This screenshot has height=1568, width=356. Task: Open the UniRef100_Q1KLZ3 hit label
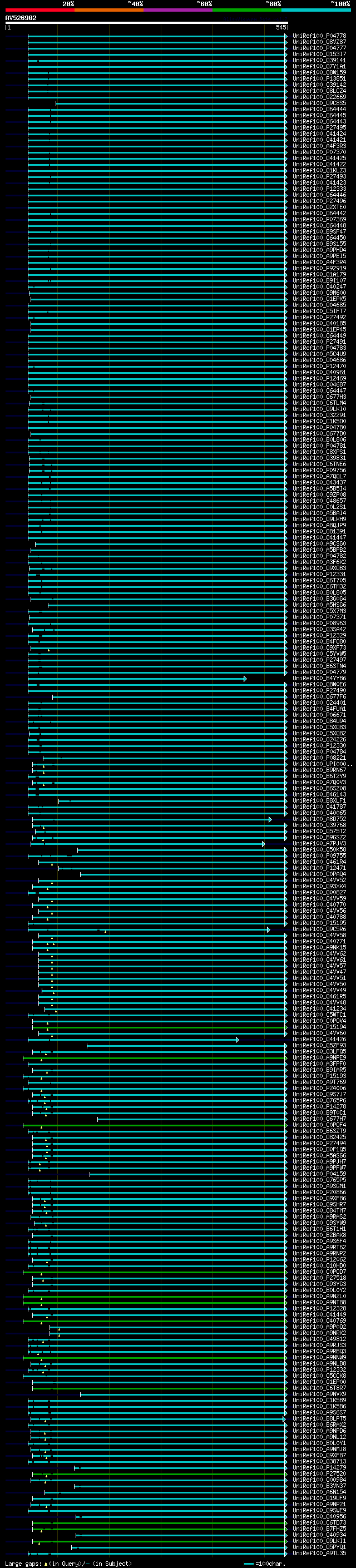coord(319,170)
